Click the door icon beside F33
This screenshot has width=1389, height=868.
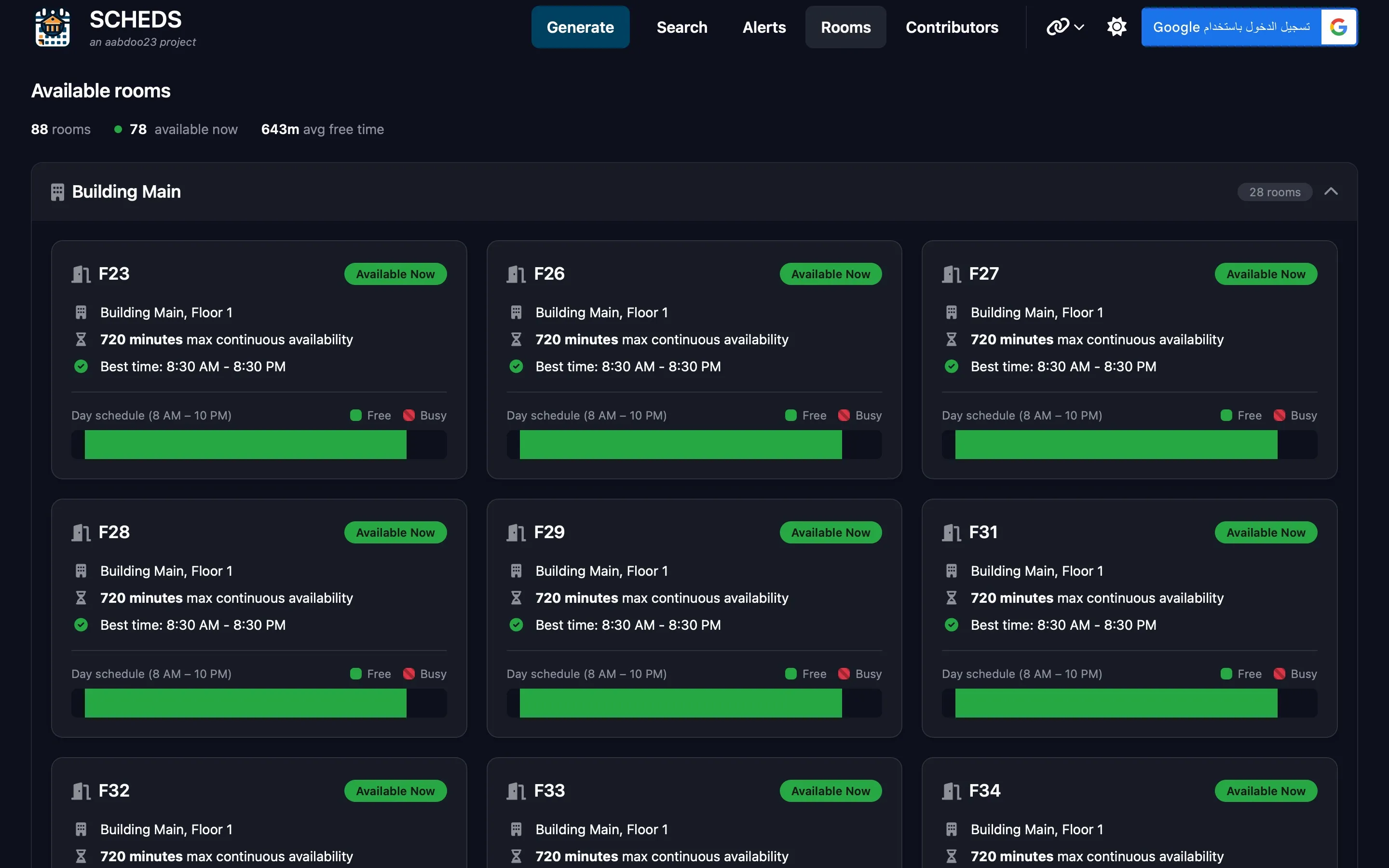[x=516, y=790]
